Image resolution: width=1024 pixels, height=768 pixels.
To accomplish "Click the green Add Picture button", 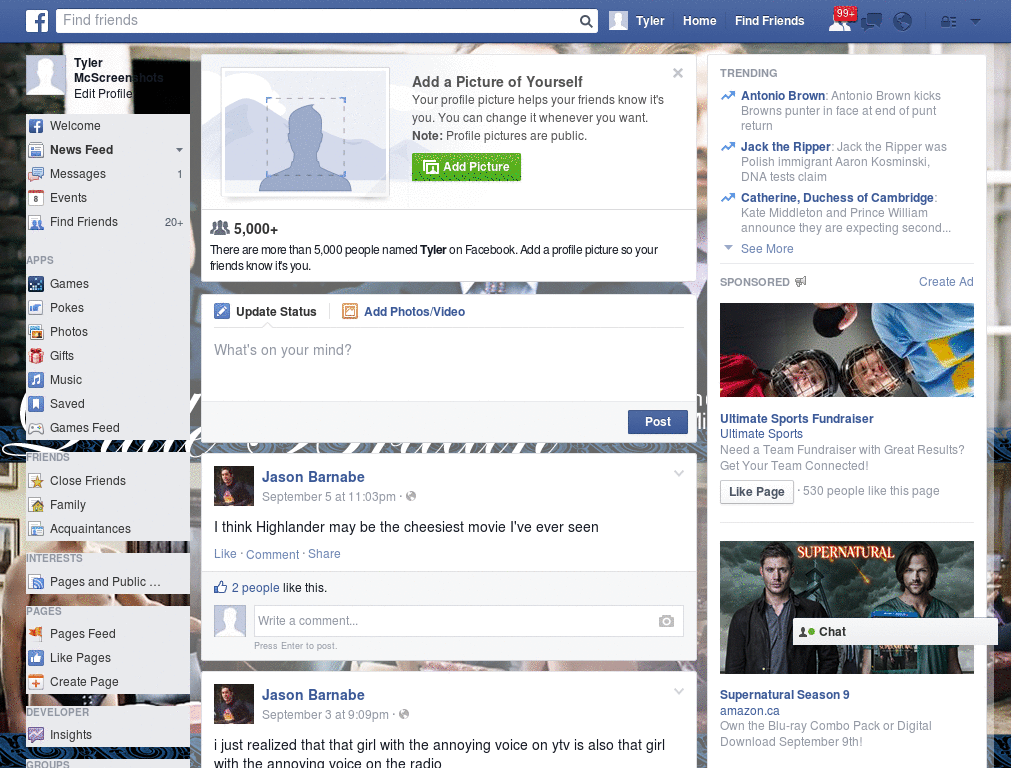I will coord(466,167).
